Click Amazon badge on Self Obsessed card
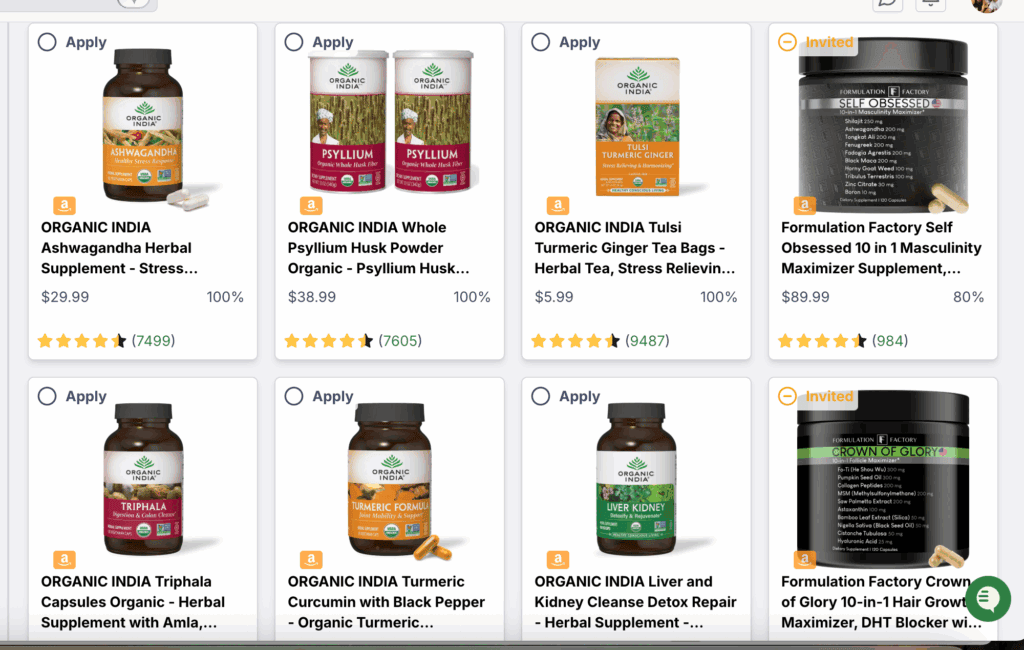 point(805,206)
